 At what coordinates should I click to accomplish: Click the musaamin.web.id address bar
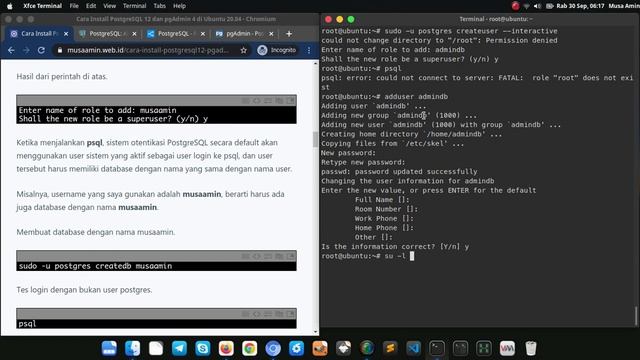(x=148, y=50)
